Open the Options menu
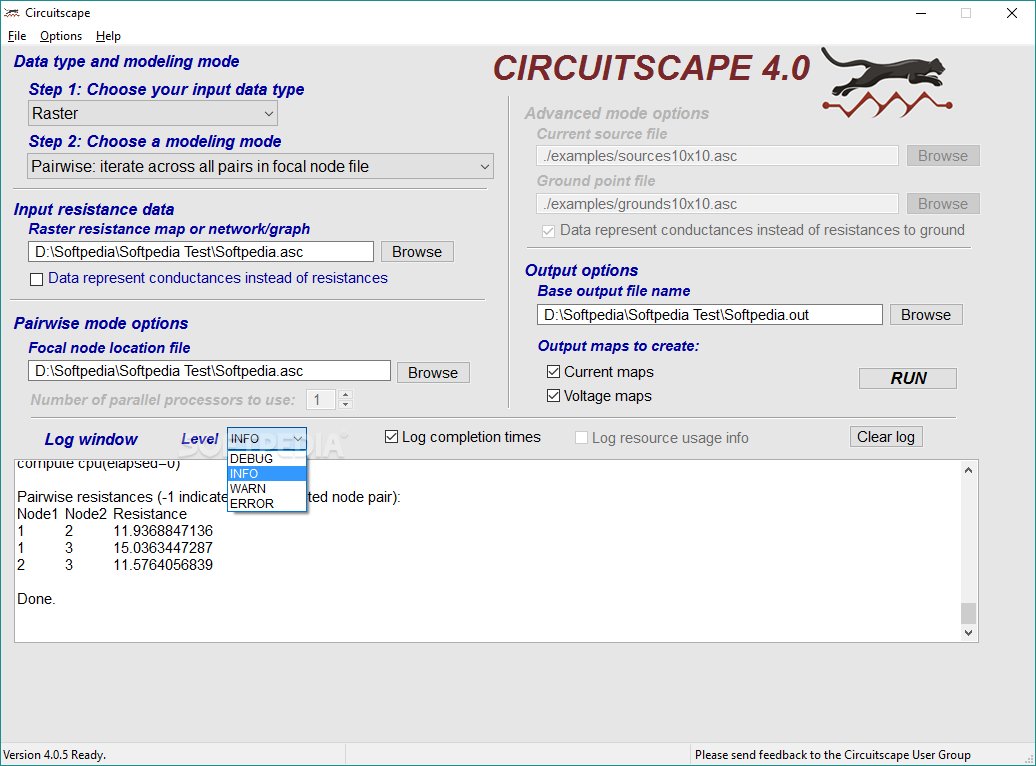This screenshot has width=1036, height=766. 61,36
